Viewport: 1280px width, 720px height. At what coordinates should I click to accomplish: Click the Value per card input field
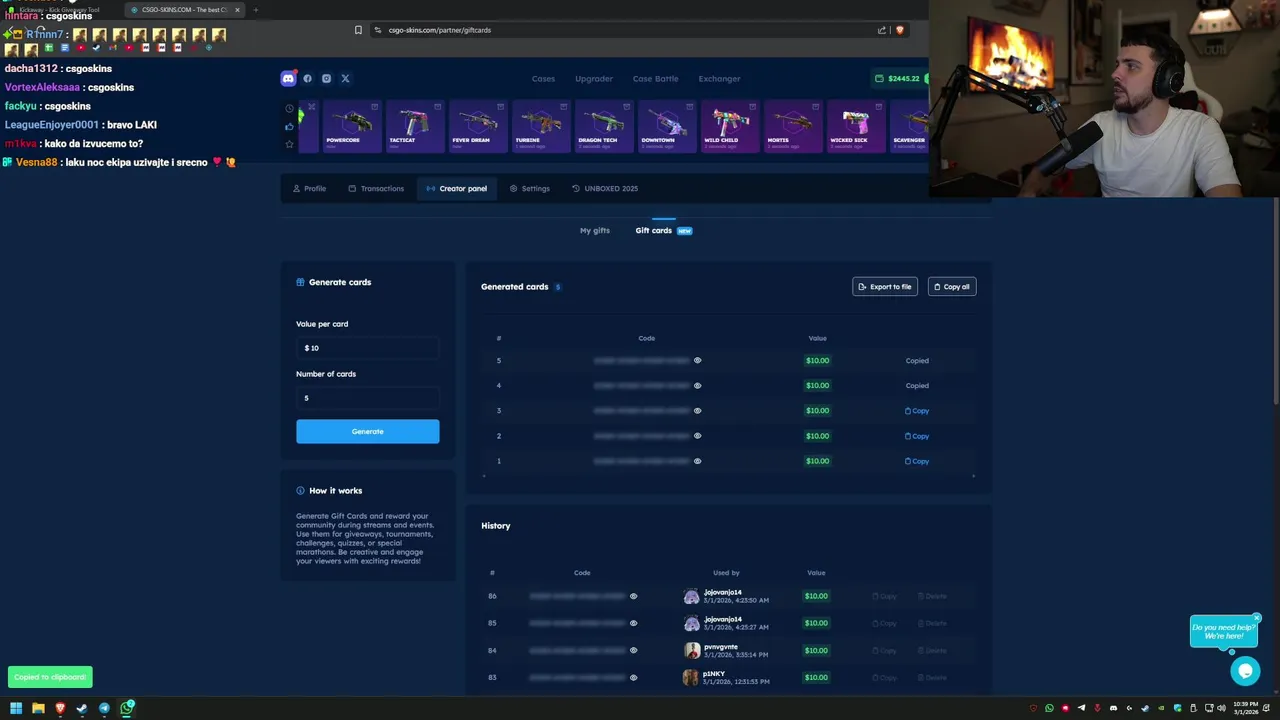coord(367,348)
